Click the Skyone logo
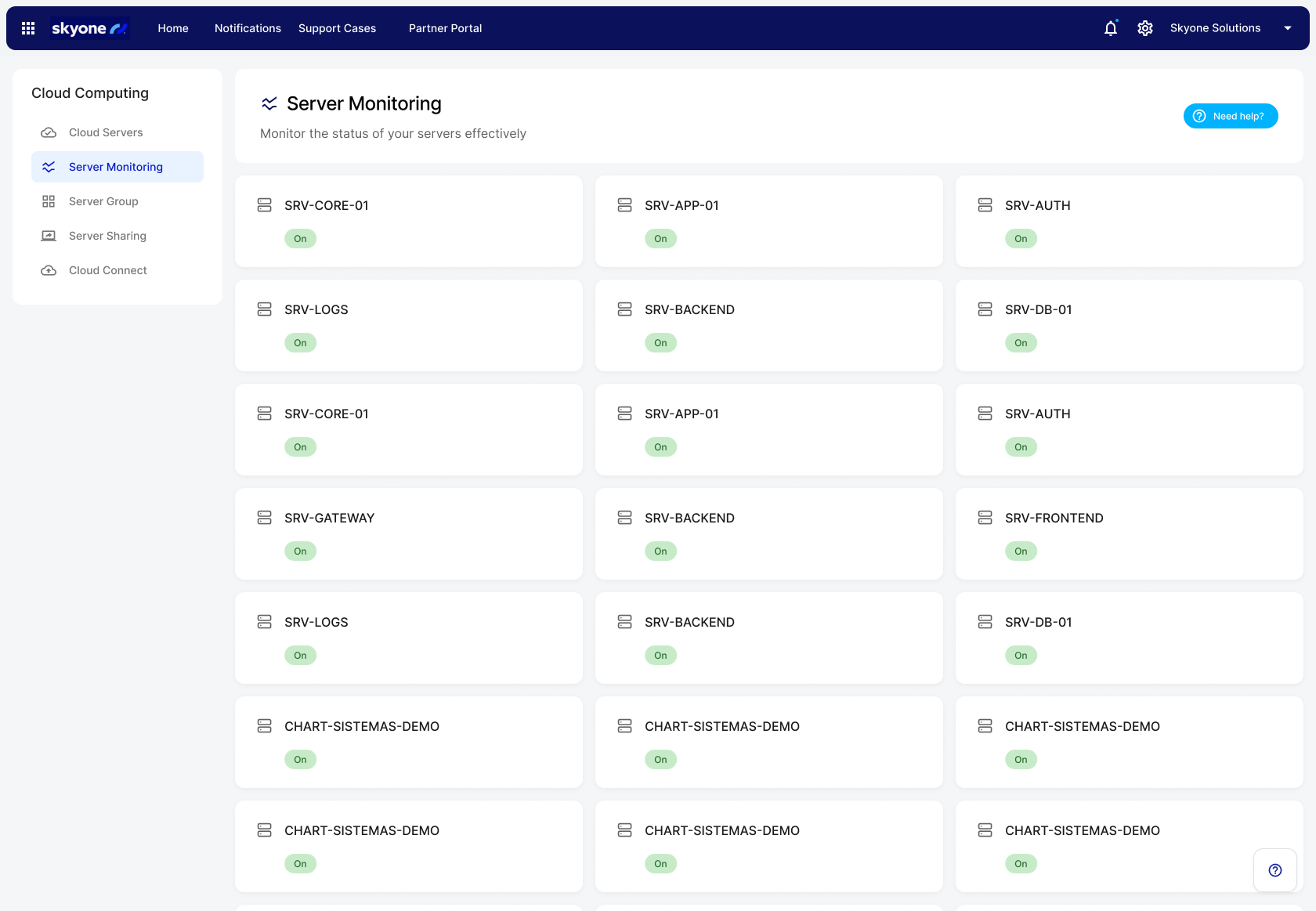This screenshot has height=911, width=1316. [89, 28]
